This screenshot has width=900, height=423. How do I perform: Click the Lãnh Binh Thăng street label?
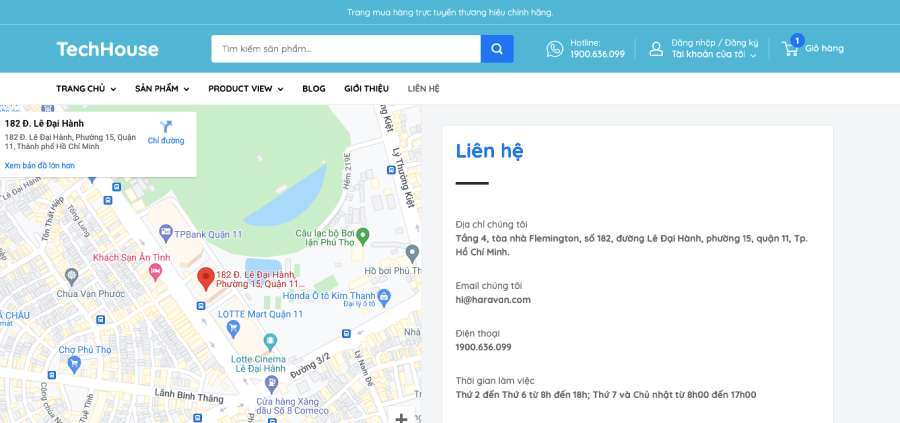pyautogui.click(x=189, y=395)
